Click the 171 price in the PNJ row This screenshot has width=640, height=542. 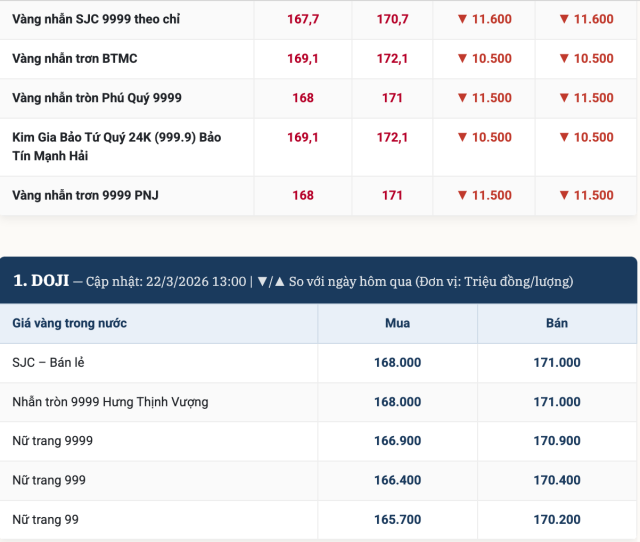tap(392, 195)
